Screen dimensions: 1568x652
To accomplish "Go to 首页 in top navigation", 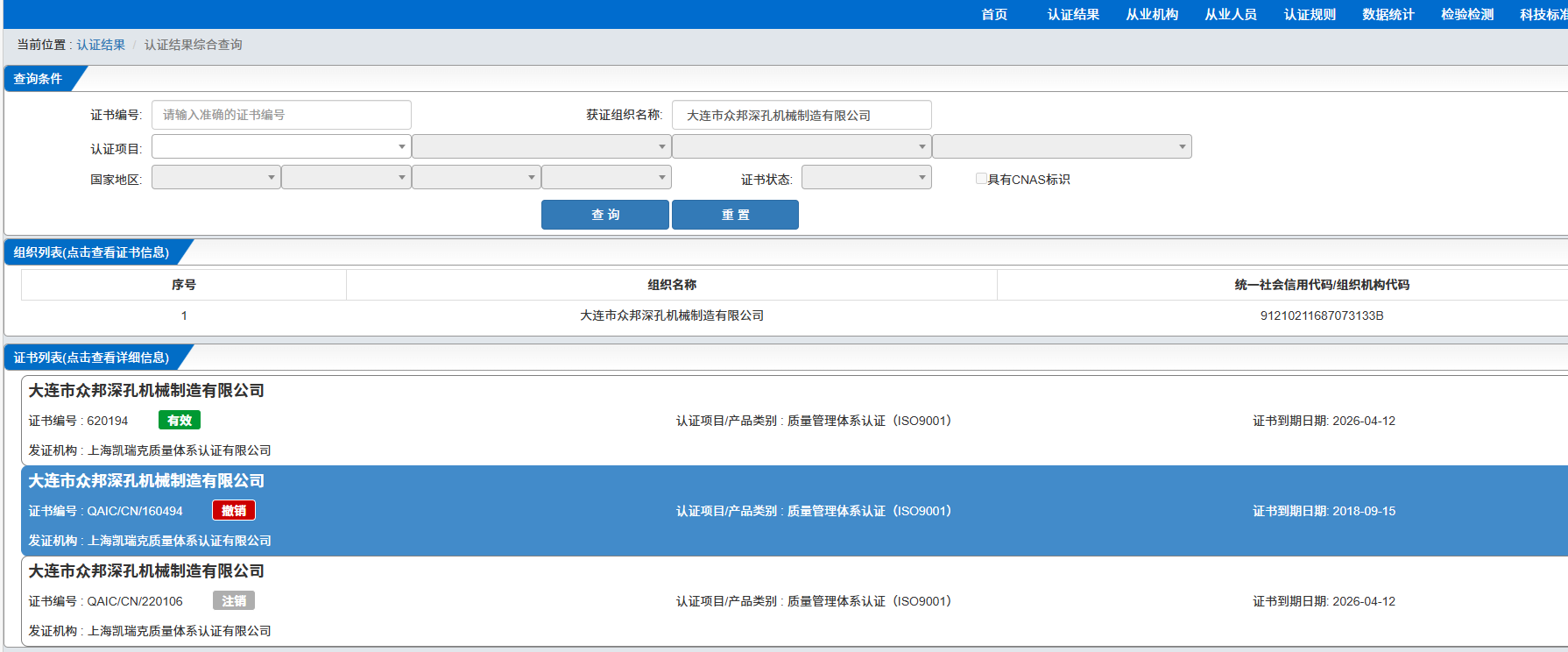I will coord(994,15).
